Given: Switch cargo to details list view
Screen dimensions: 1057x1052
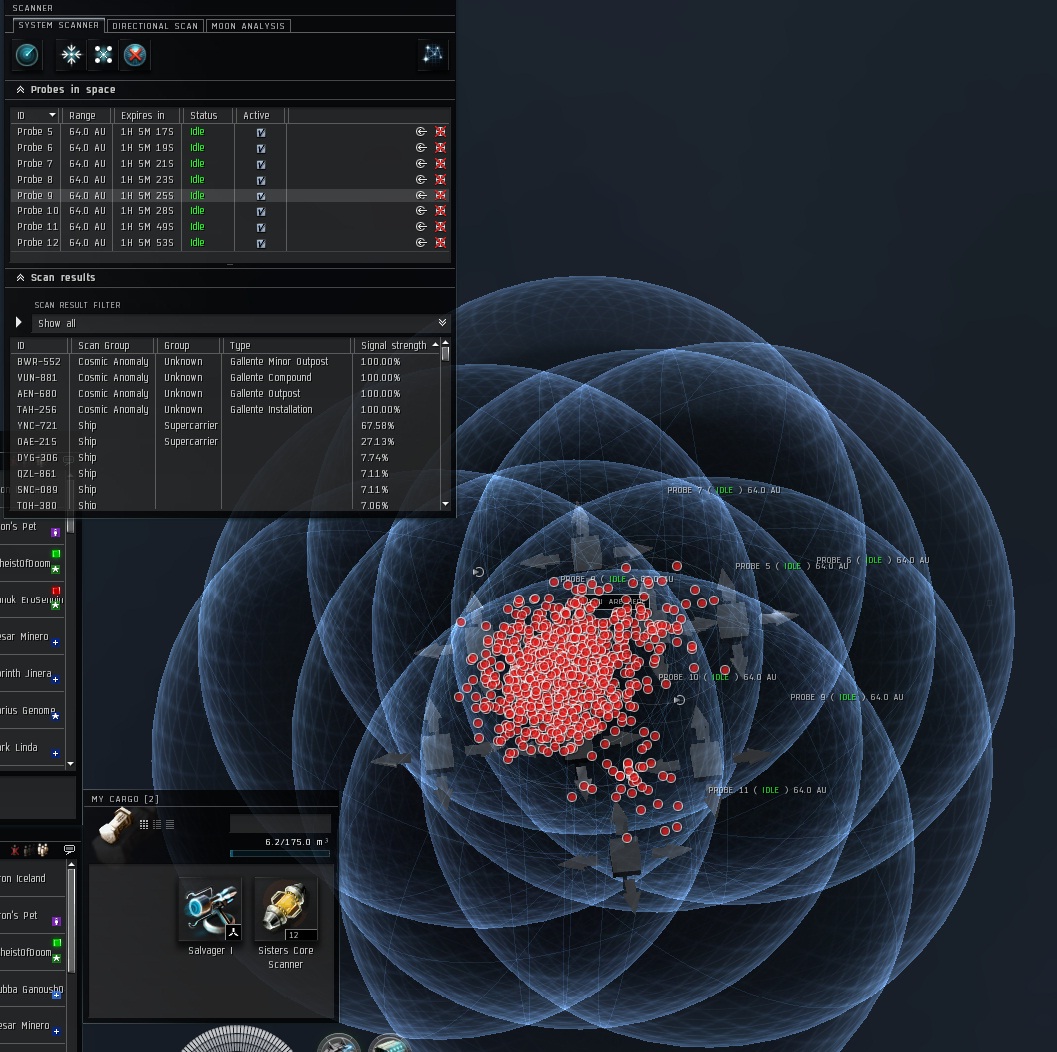Looking at the screenshot, I should tap(157, 824).
